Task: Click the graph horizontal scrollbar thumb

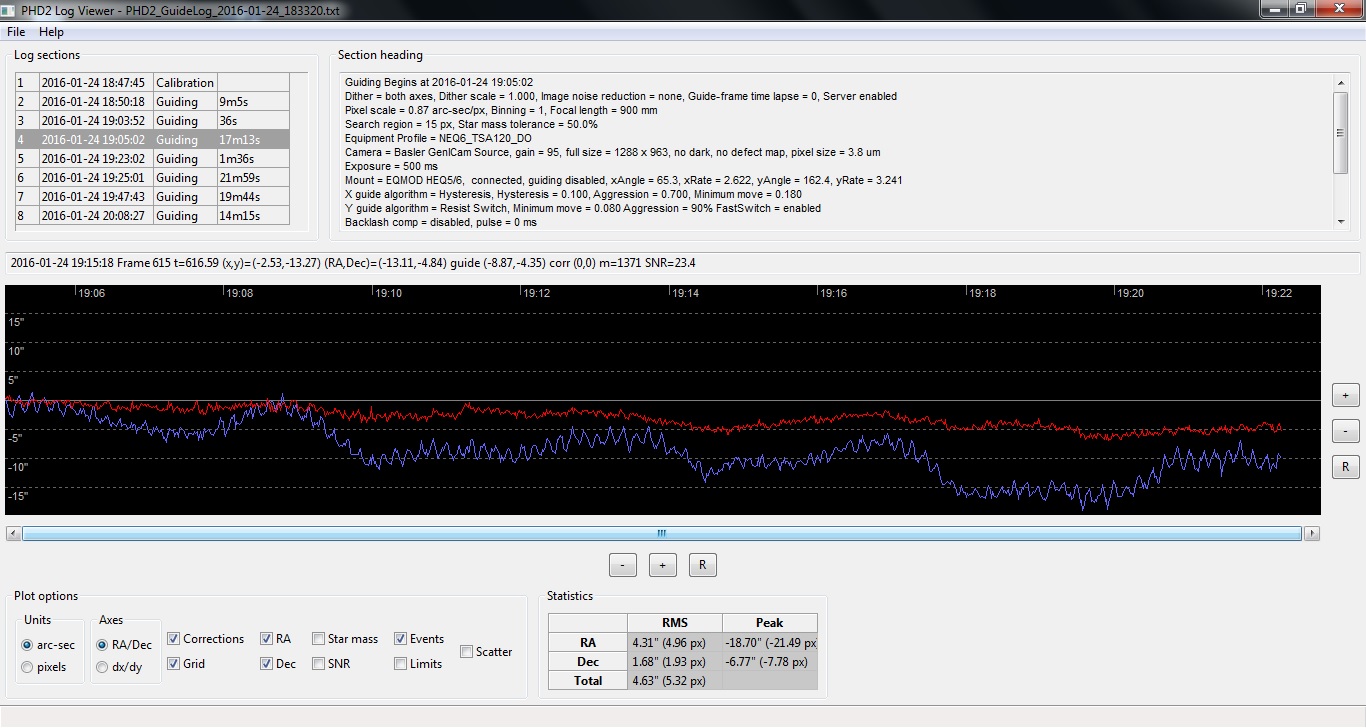Action: [x=661, y=534]
